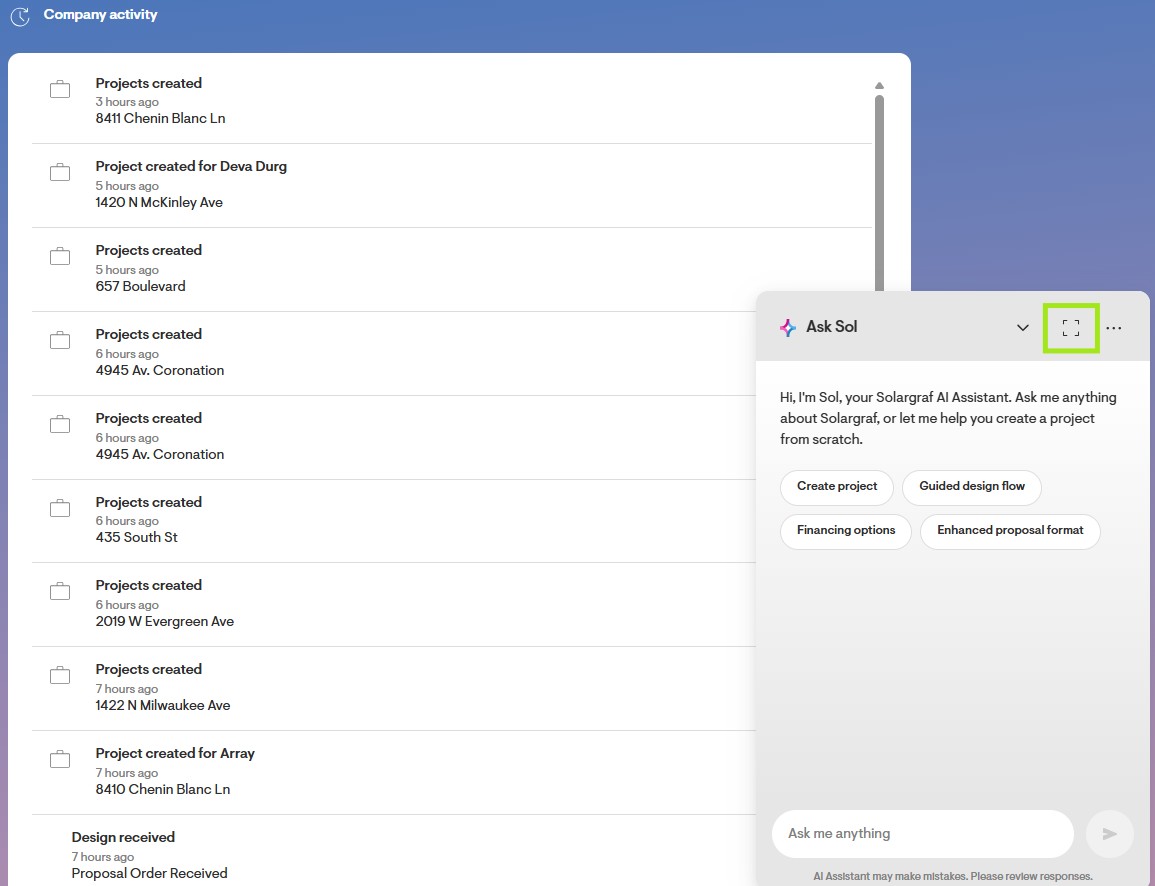Click the 3 hours ago timestamp
1155x886 pixels.
[127, 102]
